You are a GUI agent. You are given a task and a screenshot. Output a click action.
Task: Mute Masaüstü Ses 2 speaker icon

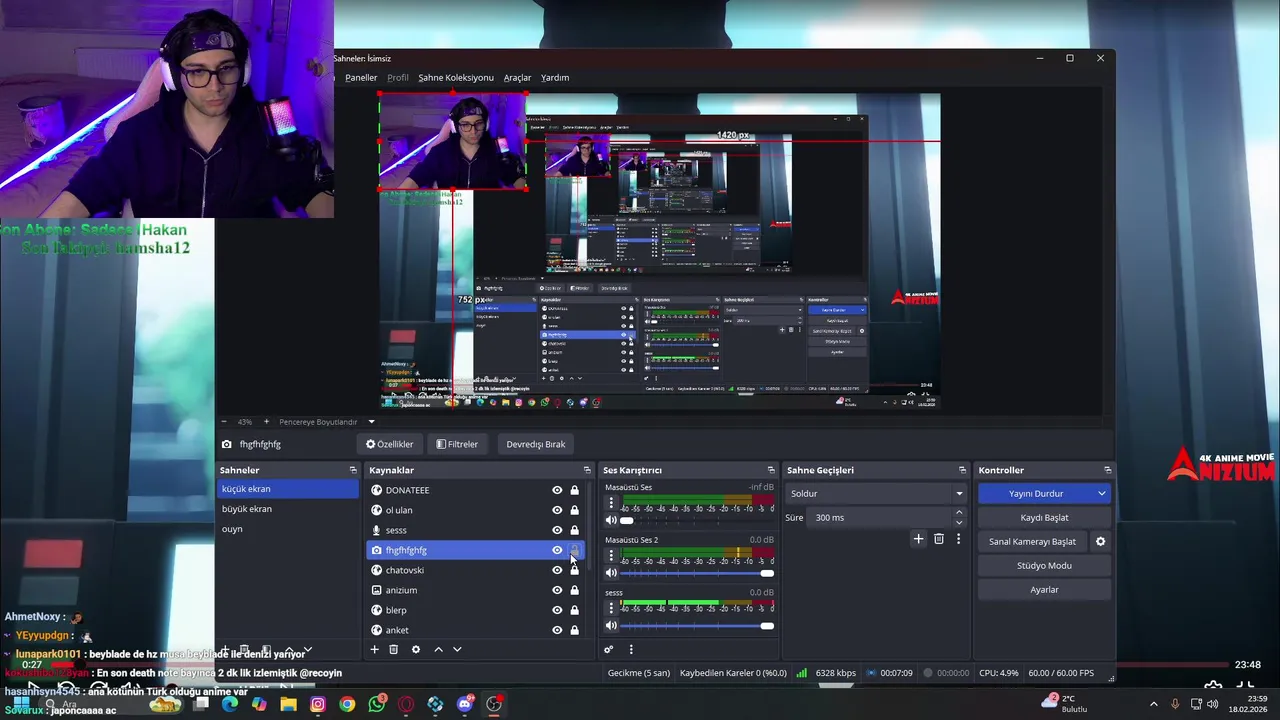coord(611,573)
